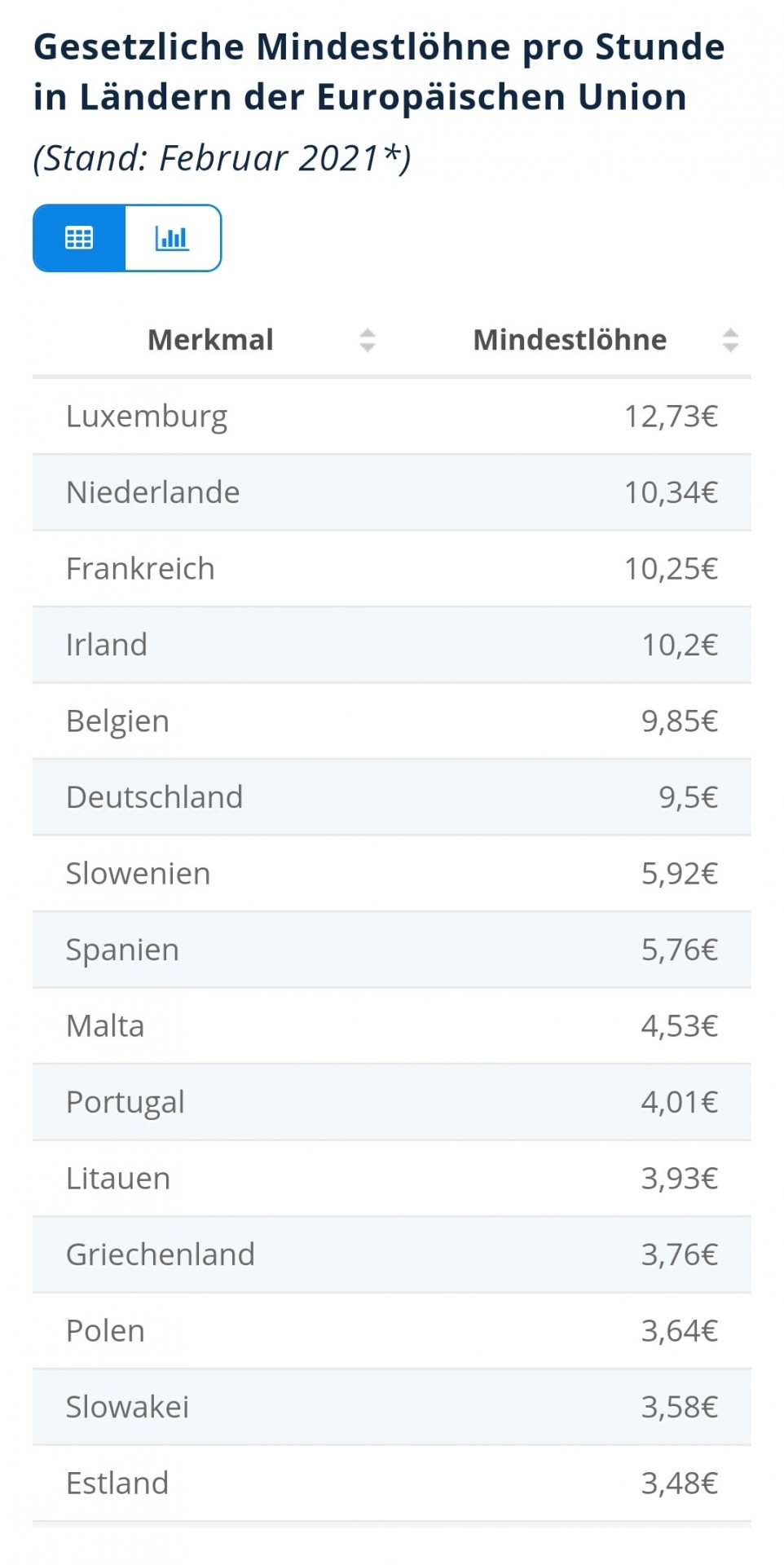Sort by Merkmal column arrows
784x1565 pixels.
pyautogui.click(x=368, y=340)
